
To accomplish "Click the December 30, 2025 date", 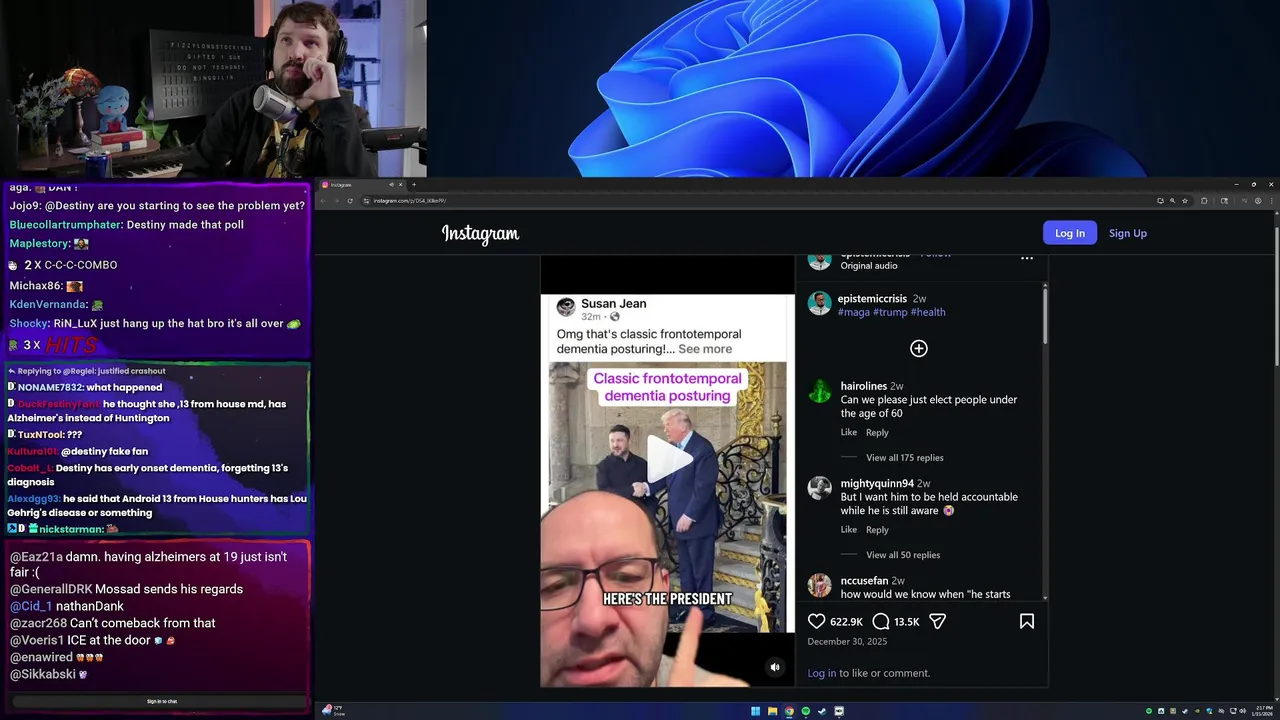I will (x=847, y=642).
